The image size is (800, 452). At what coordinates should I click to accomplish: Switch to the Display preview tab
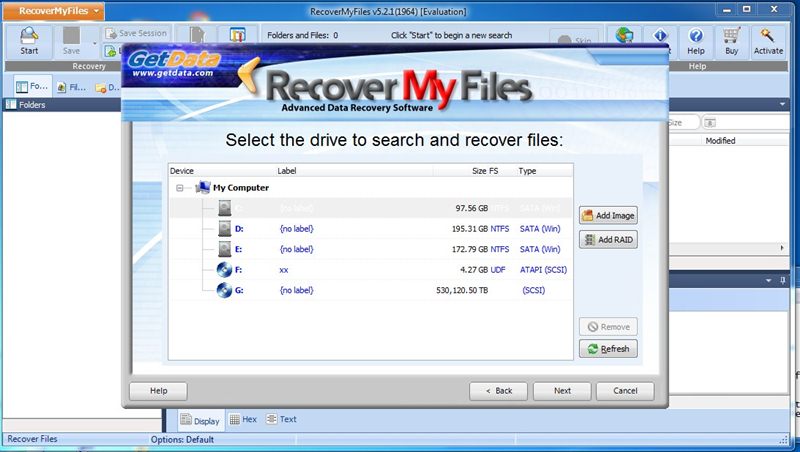tap(200, 420)
